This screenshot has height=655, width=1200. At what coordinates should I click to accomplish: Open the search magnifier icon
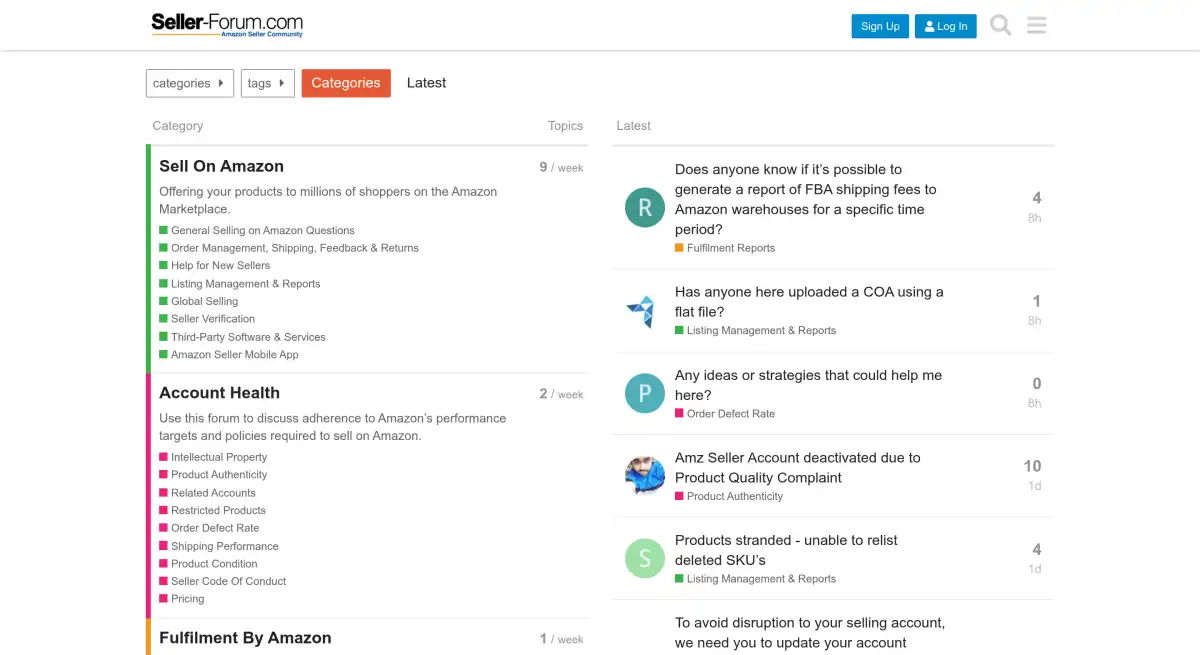[1000, 25]
